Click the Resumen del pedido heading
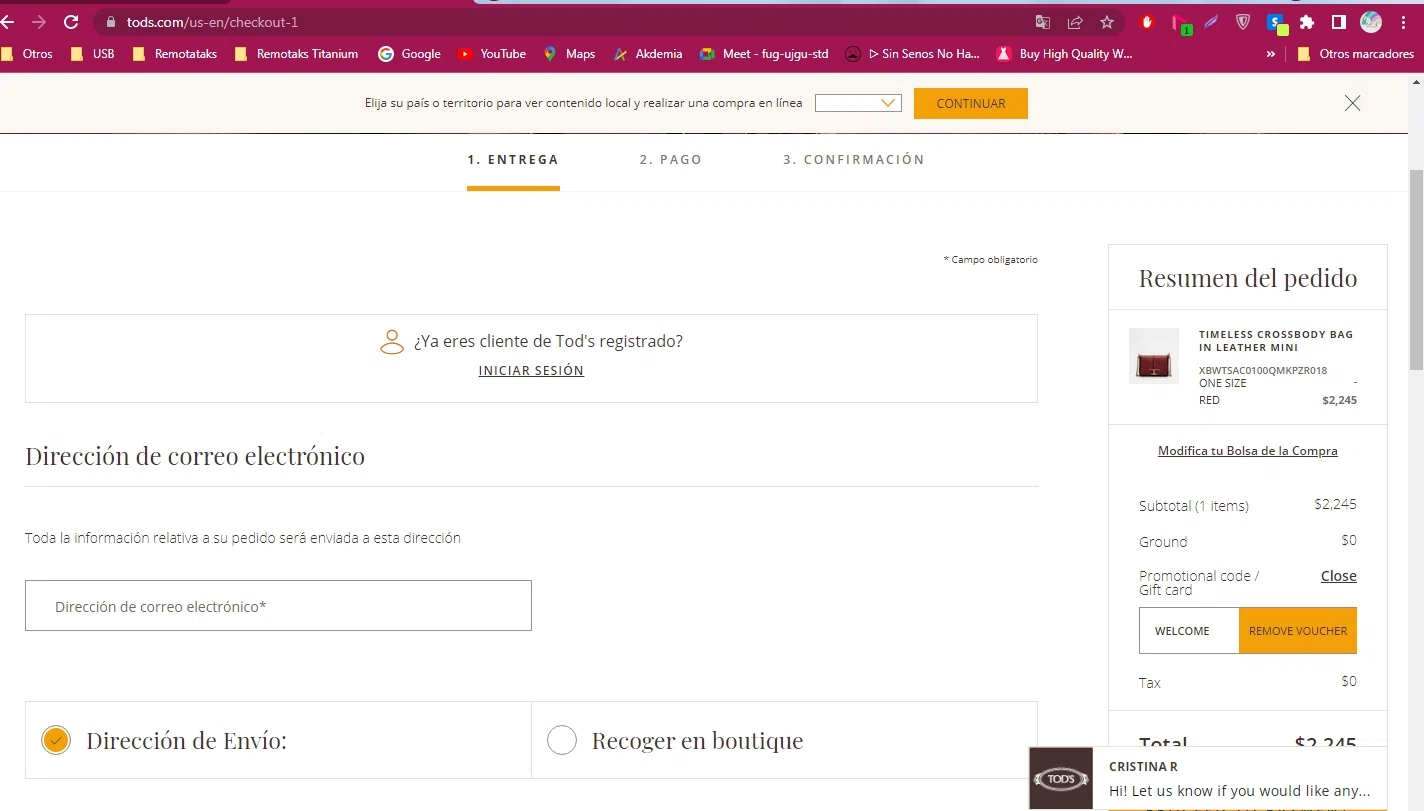The width and height of the screenshot is (1424, 811). coord(1248,278)
